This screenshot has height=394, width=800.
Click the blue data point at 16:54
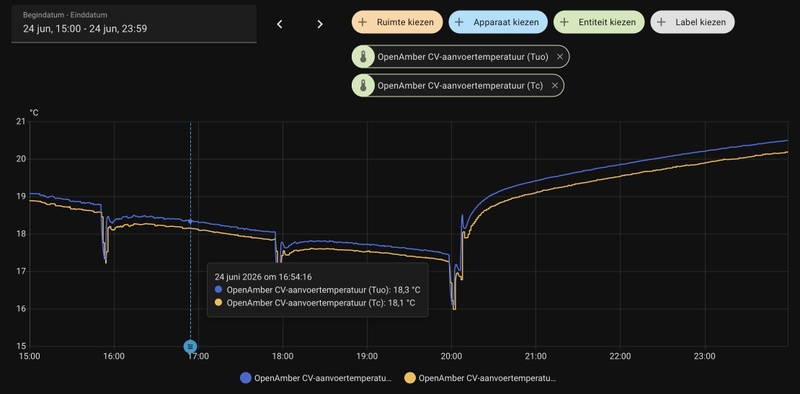190,221
